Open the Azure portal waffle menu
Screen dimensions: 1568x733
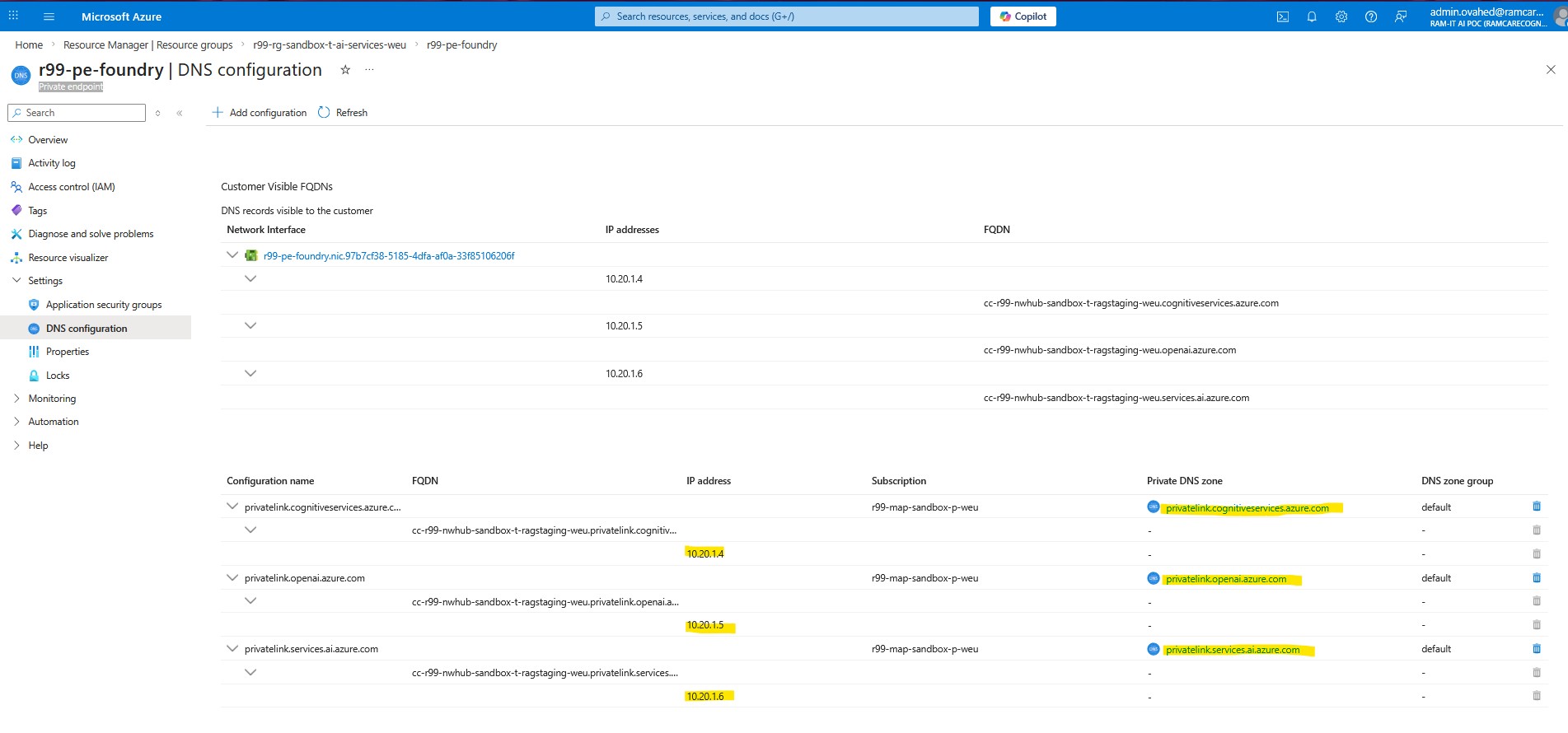click(x=13, y=16)
